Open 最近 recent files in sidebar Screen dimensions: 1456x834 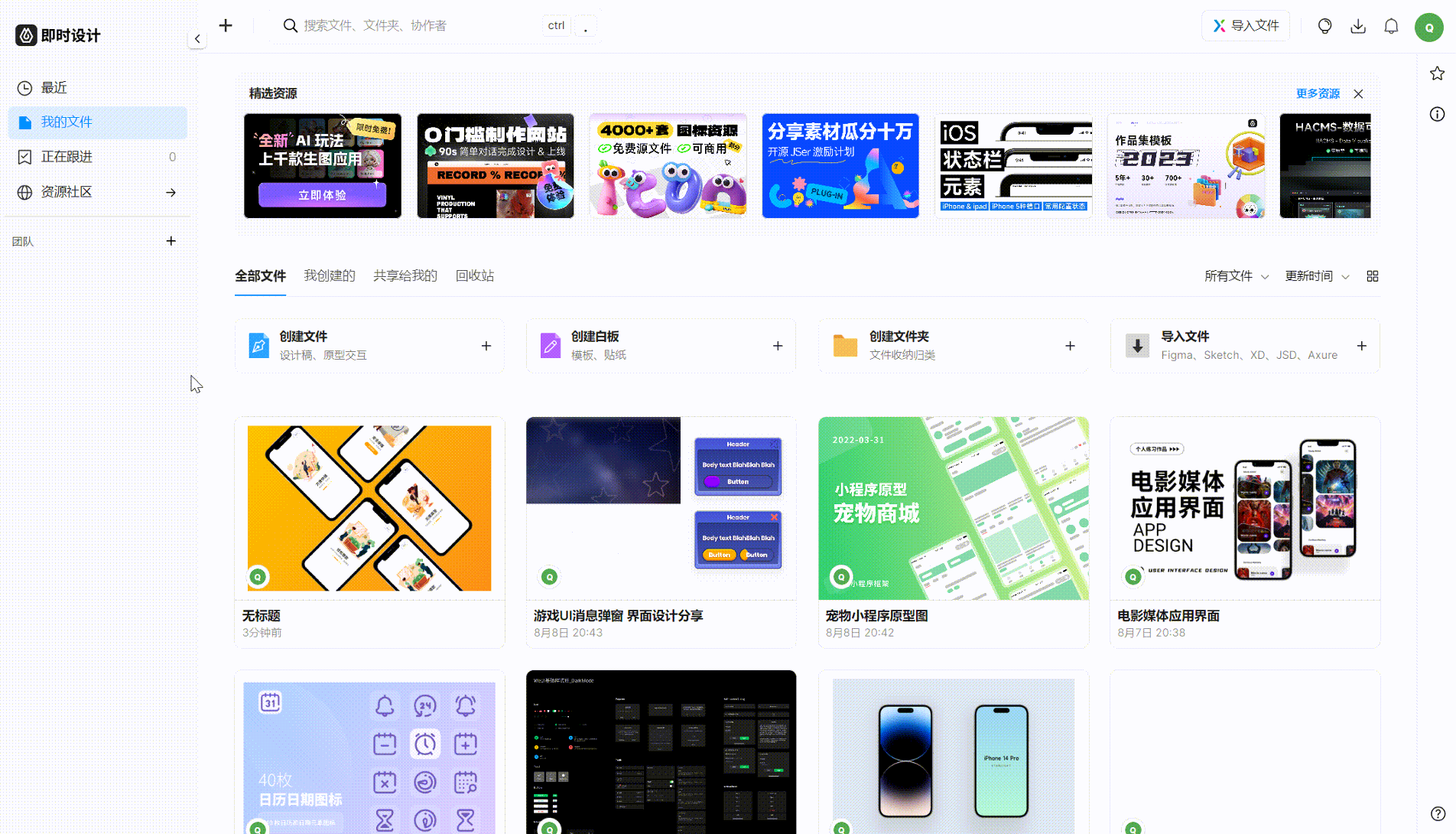97,87
